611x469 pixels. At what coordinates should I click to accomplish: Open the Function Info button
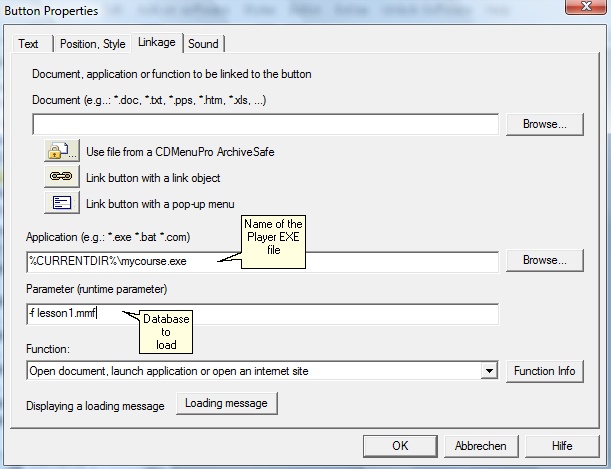[544, 371]
